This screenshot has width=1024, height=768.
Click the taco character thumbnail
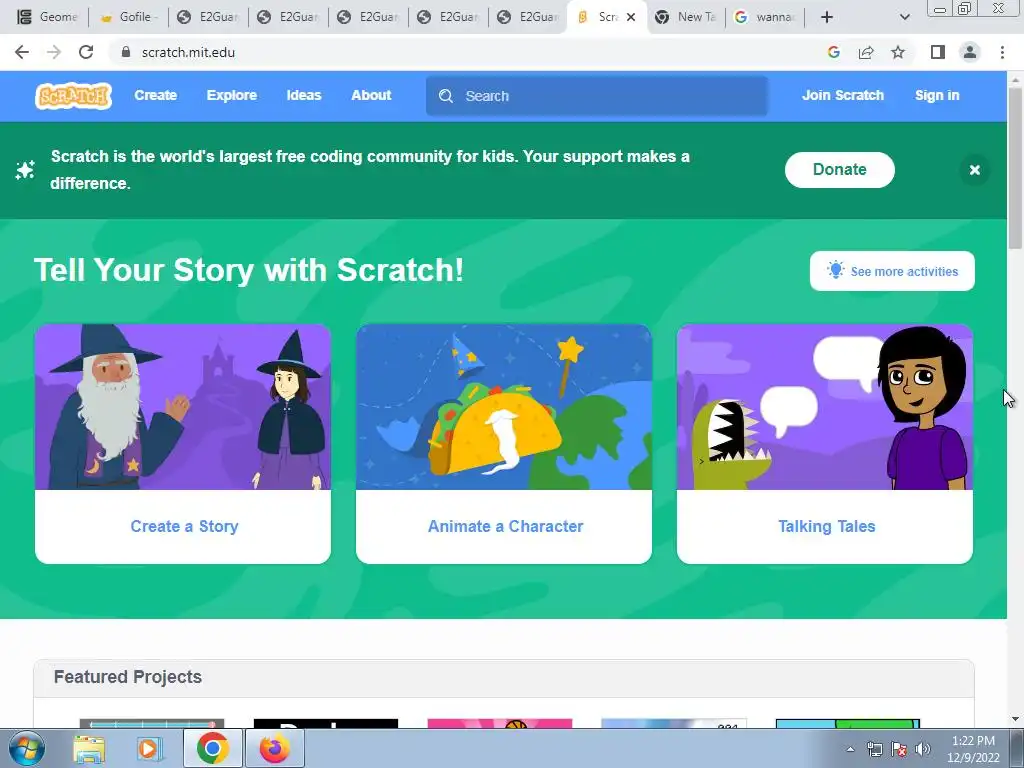[504, 407]
